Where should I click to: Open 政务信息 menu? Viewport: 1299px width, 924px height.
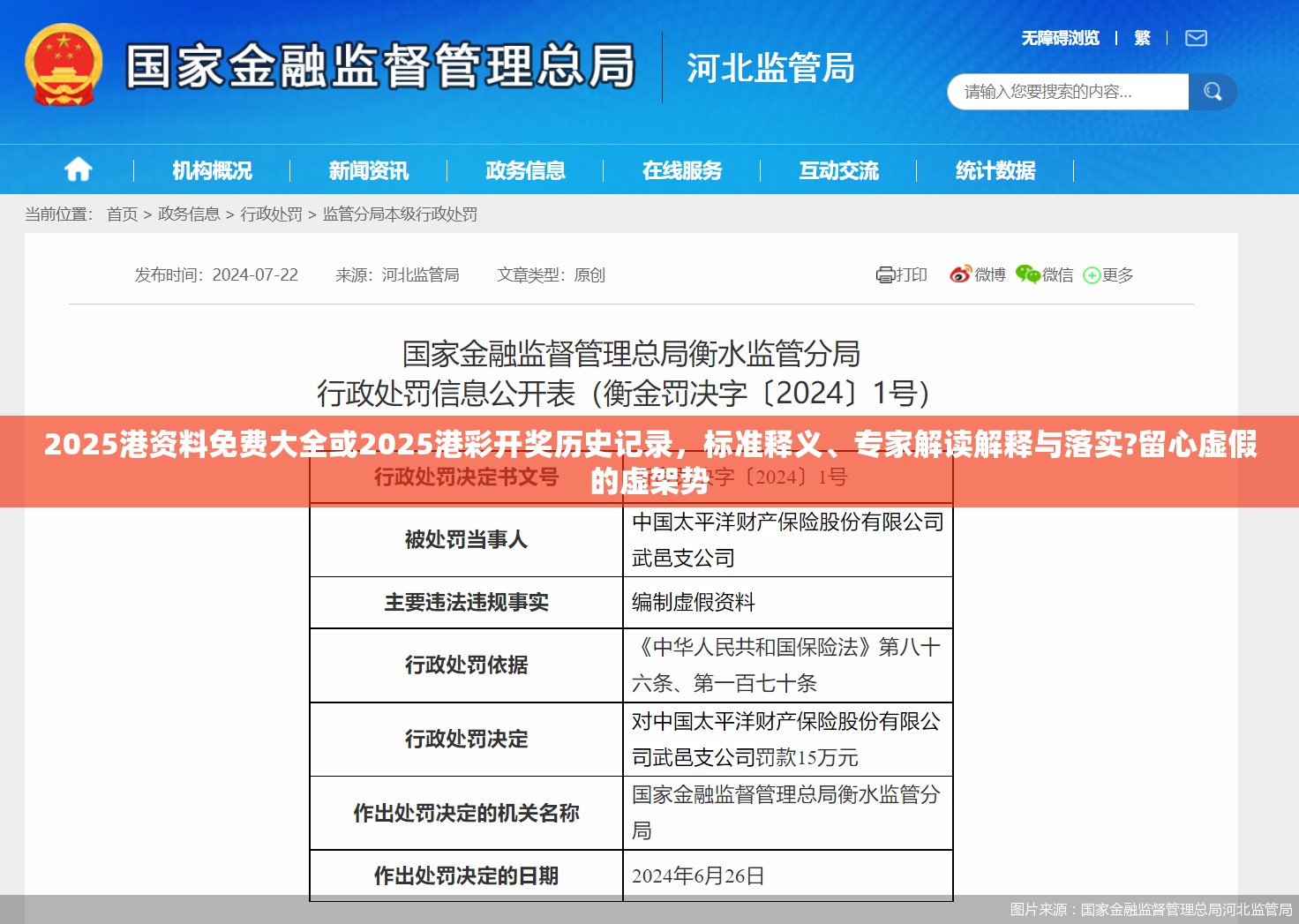point(525,170)
